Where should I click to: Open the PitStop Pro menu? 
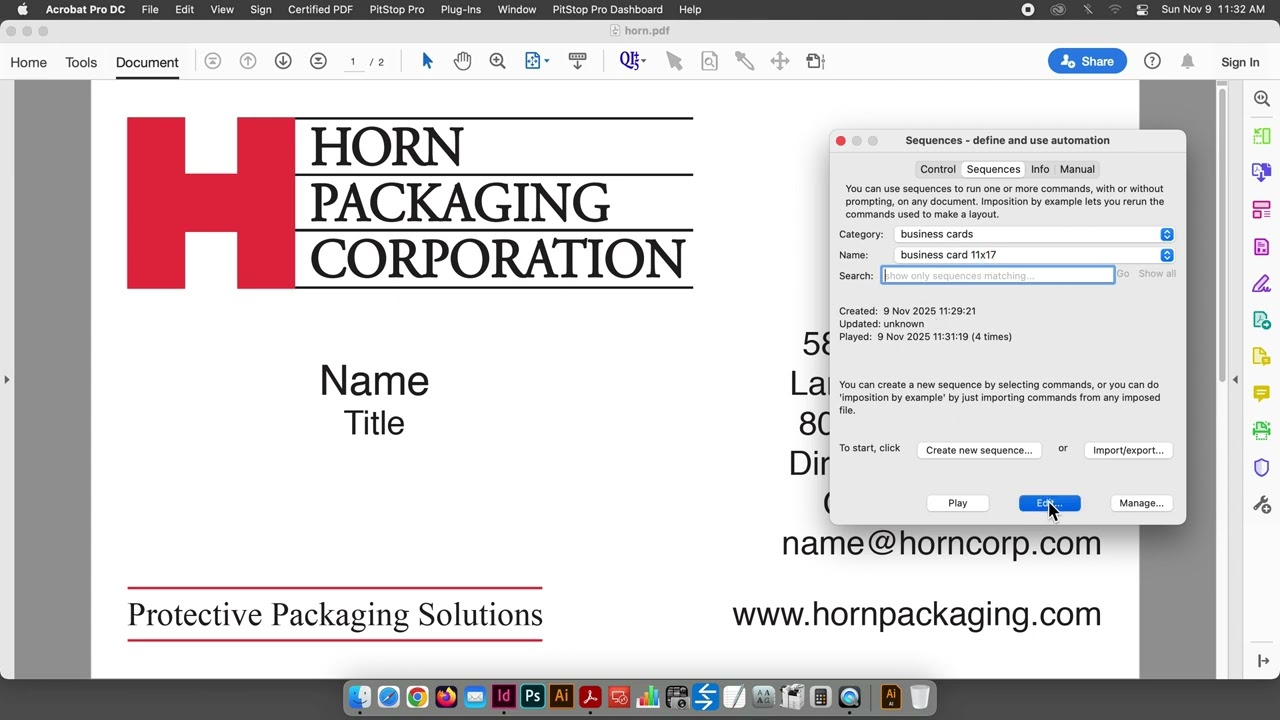397,9
